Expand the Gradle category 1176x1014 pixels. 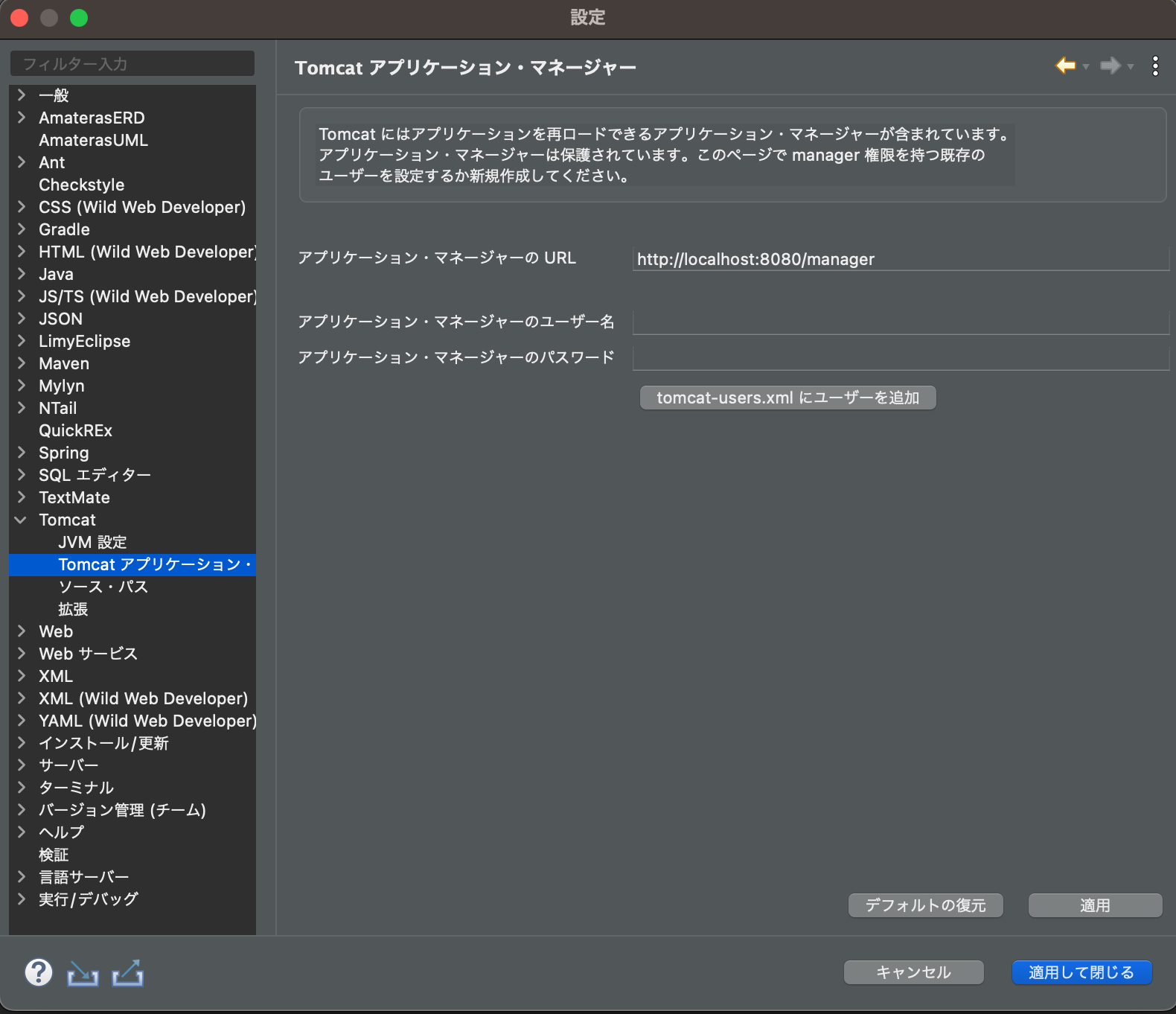click(x=22, y=229)
